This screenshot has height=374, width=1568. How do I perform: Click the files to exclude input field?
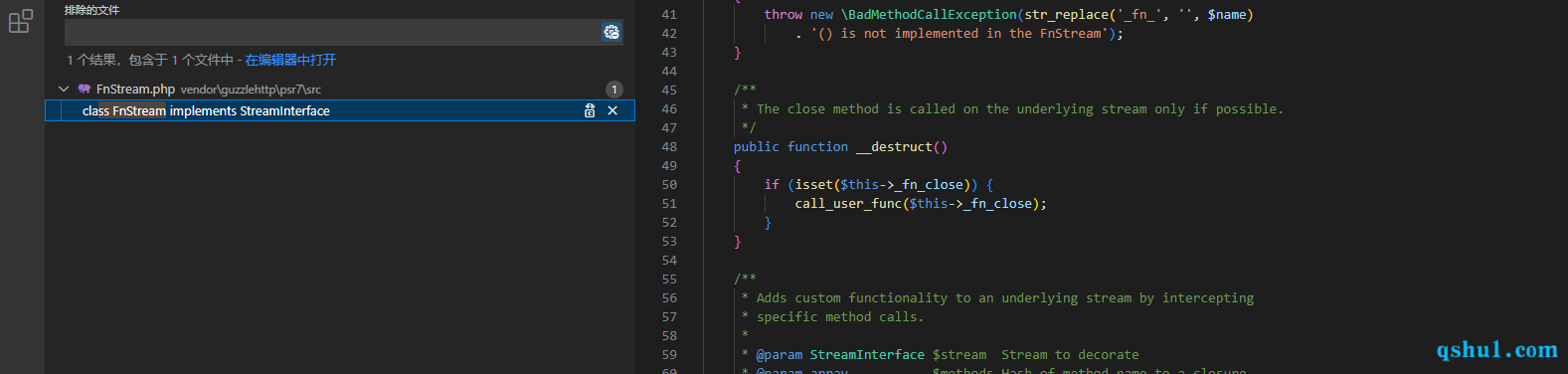pyautogui.click(x=332, y=32)
